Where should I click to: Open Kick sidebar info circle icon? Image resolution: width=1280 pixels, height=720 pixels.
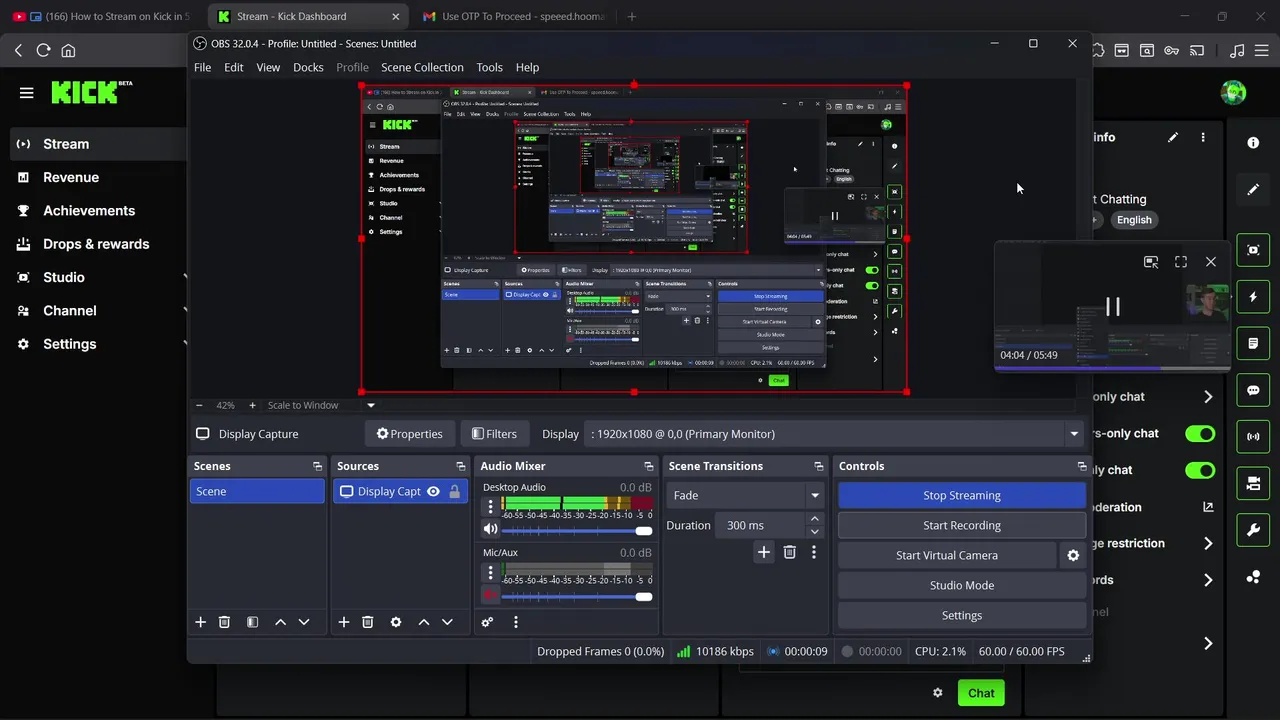[x=1253, y=143]
